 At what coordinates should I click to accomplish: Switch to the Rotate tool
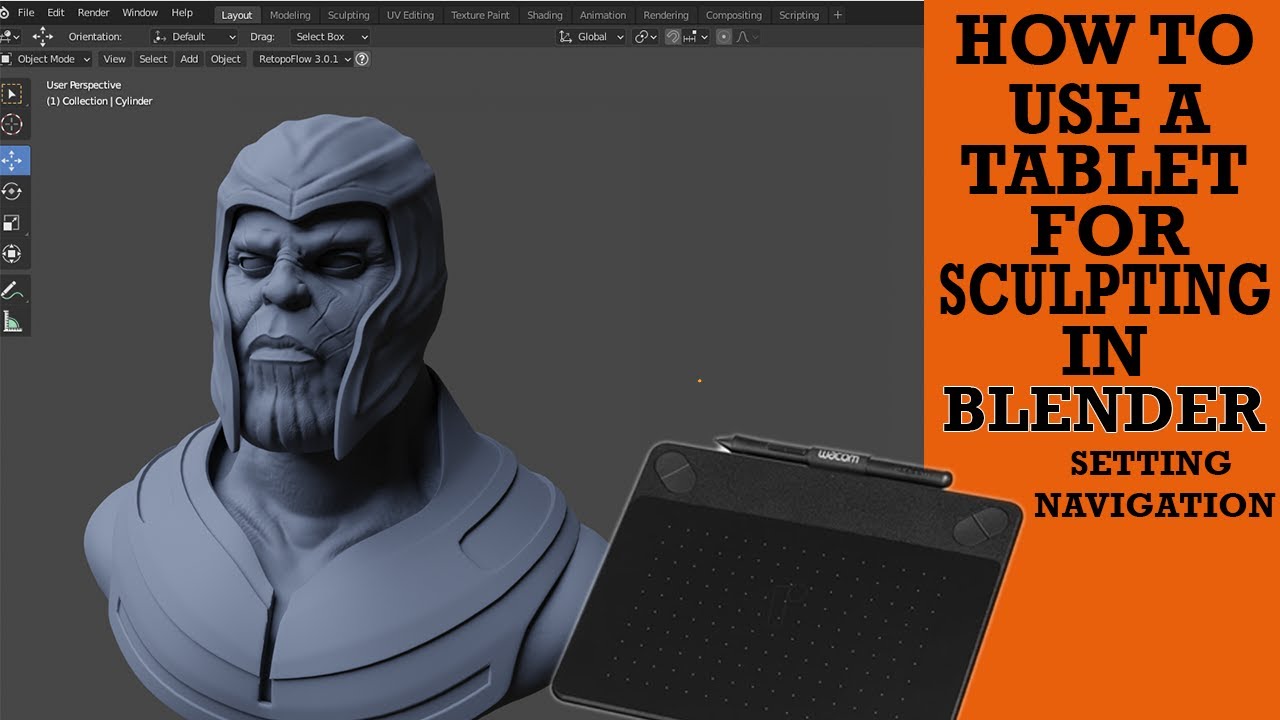coord(13,189)
